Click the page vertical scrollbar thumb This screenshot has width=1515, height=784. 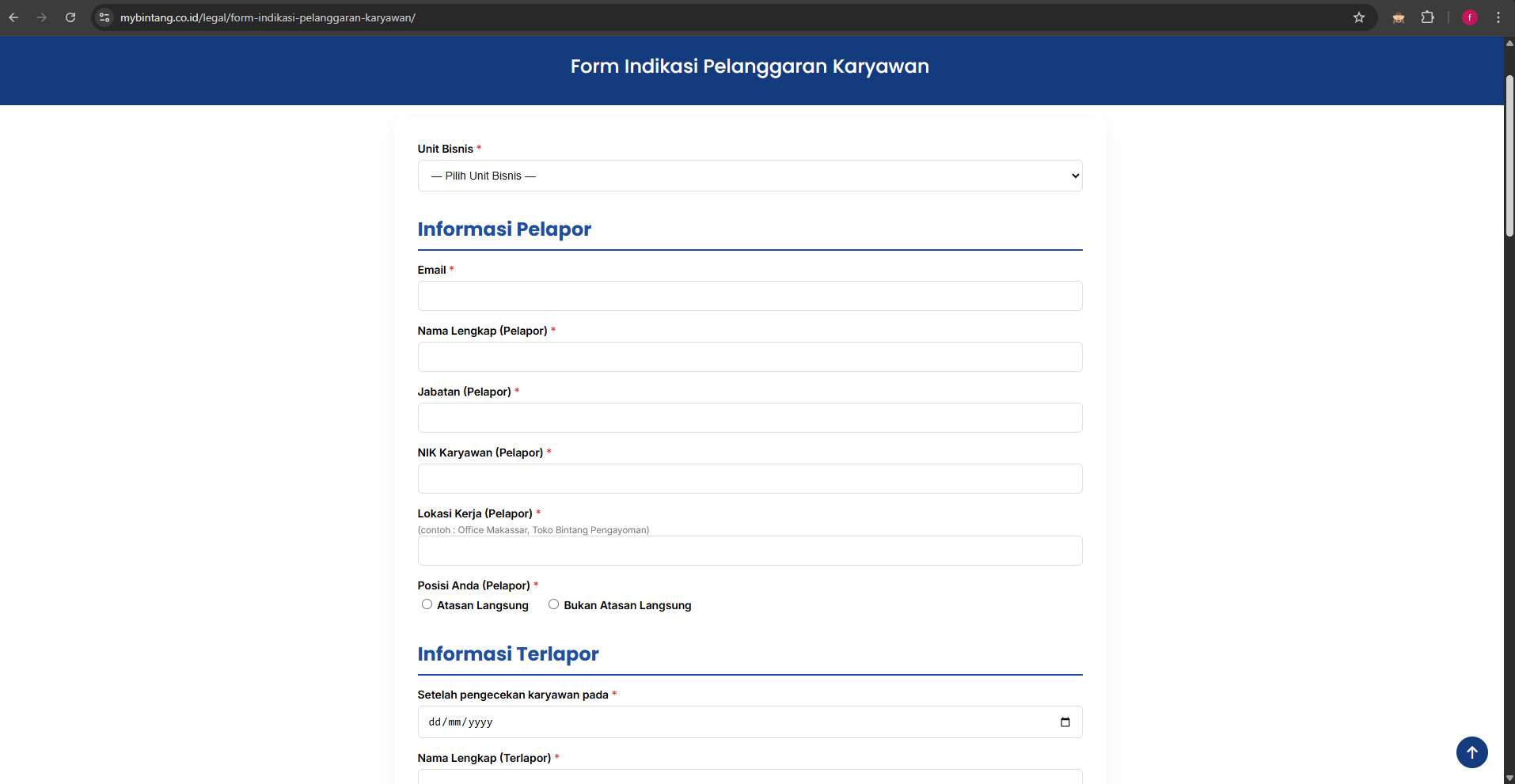tap(1509, 156)
